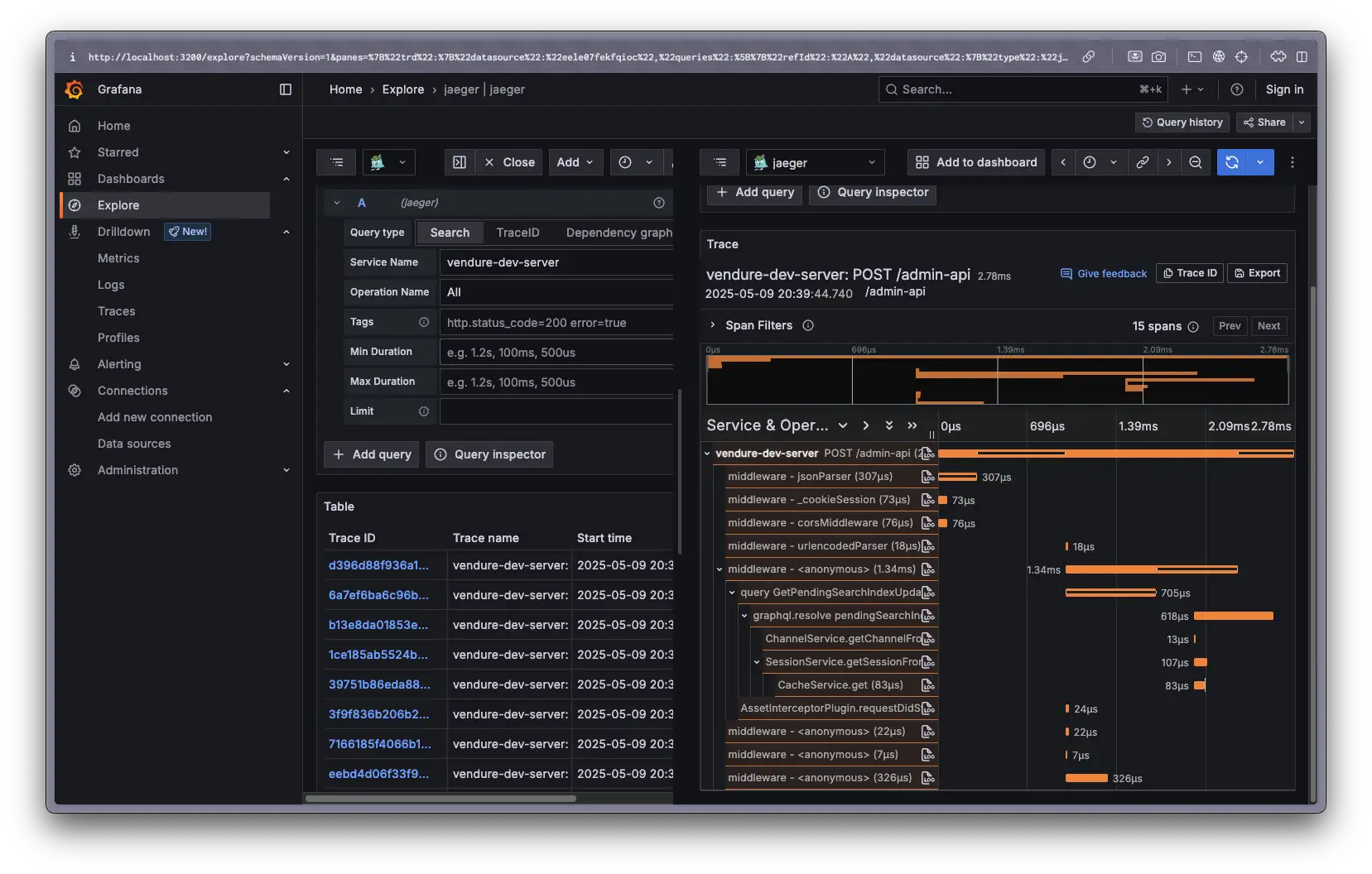Click the Add to dashboard button
This screenshot has width=1372, height=874.
975,162
